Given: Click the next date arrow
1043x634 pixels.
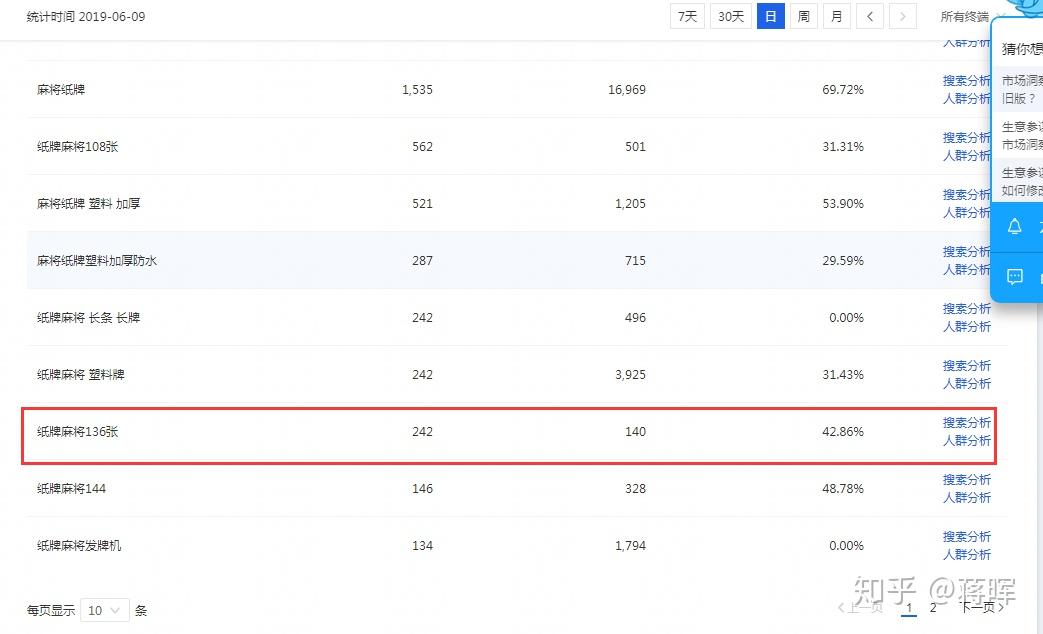Looking at the screenshot, I should tap(903, 17).
